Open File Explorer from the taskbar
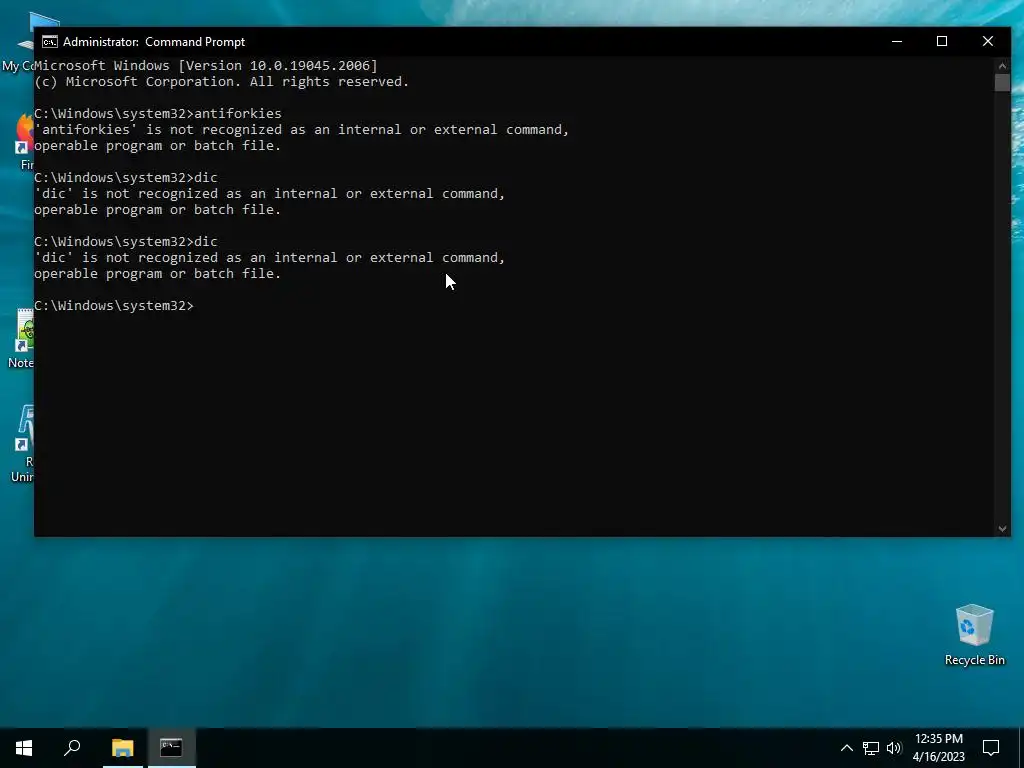This screenshot has width=1024, height=768. (122, 748)
